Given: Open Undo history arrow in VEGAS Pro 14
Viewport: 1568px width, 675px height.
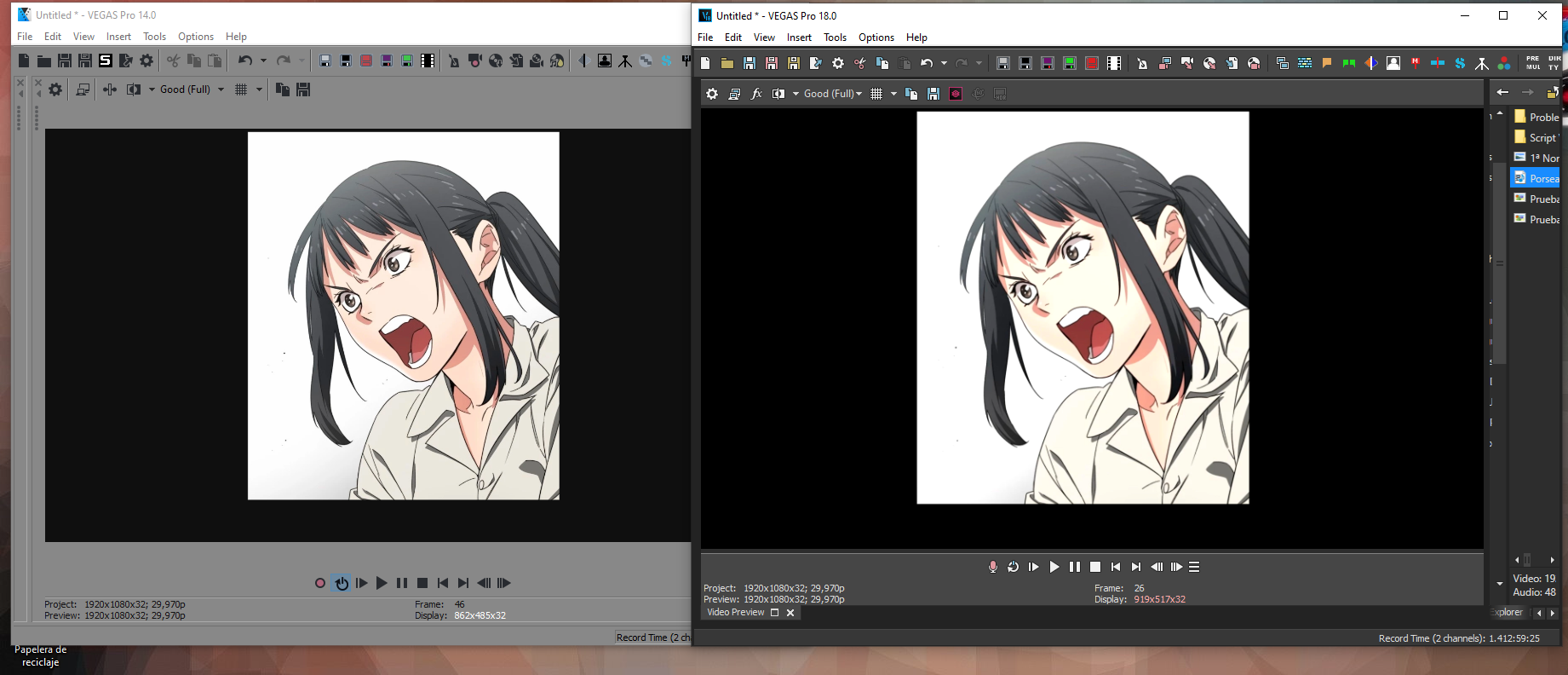Looking at the screenshot, I should point(263,61).
